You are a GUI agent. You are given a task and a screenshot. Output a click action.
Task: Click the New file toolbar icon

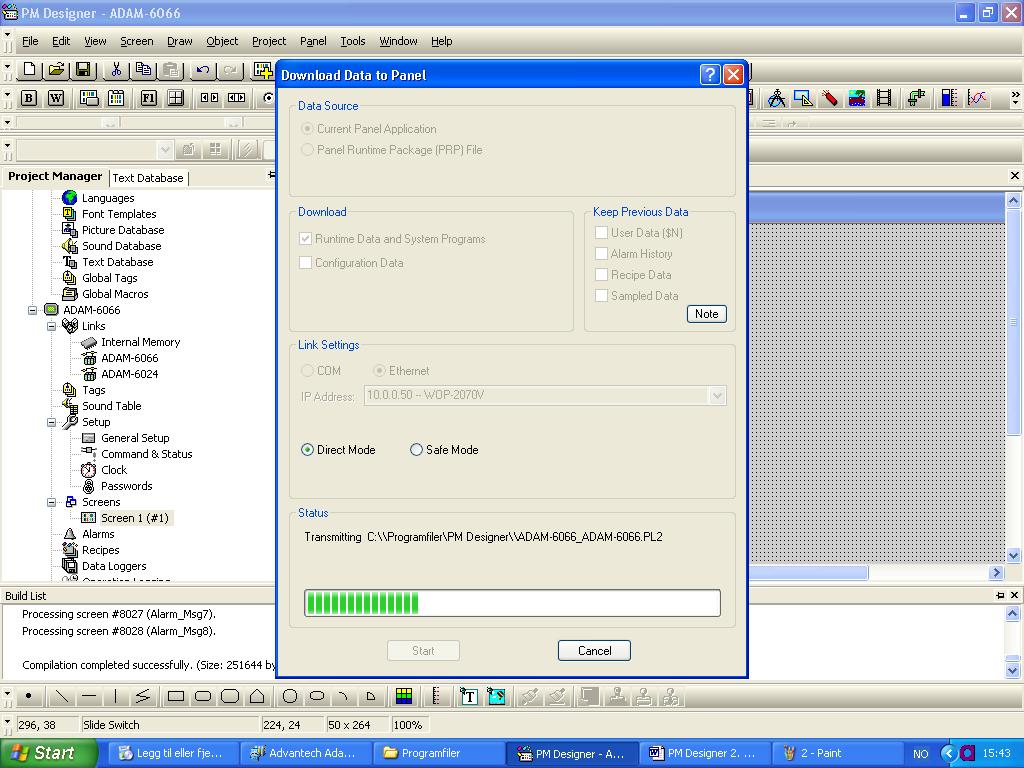click(x=29, y=69)
